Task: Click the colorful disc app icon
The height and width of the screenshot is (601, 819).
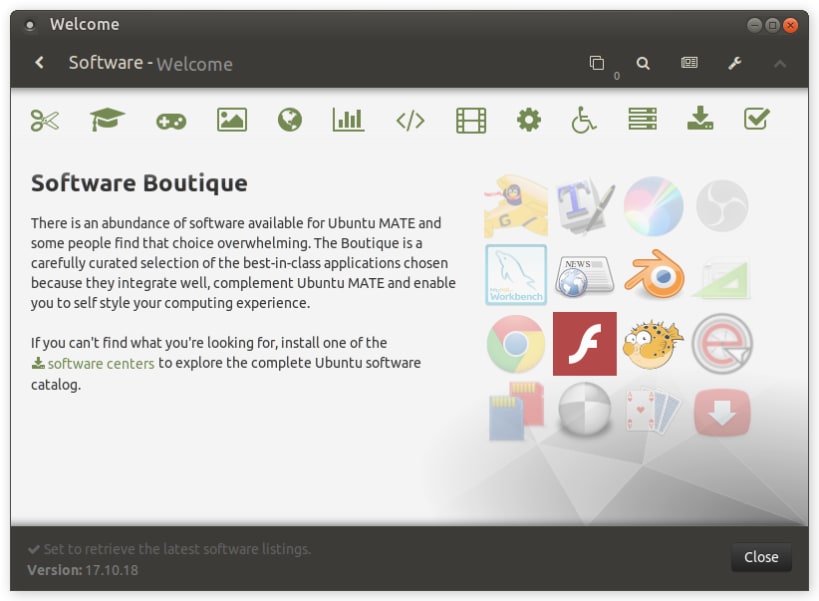Action: pos(653,206)
